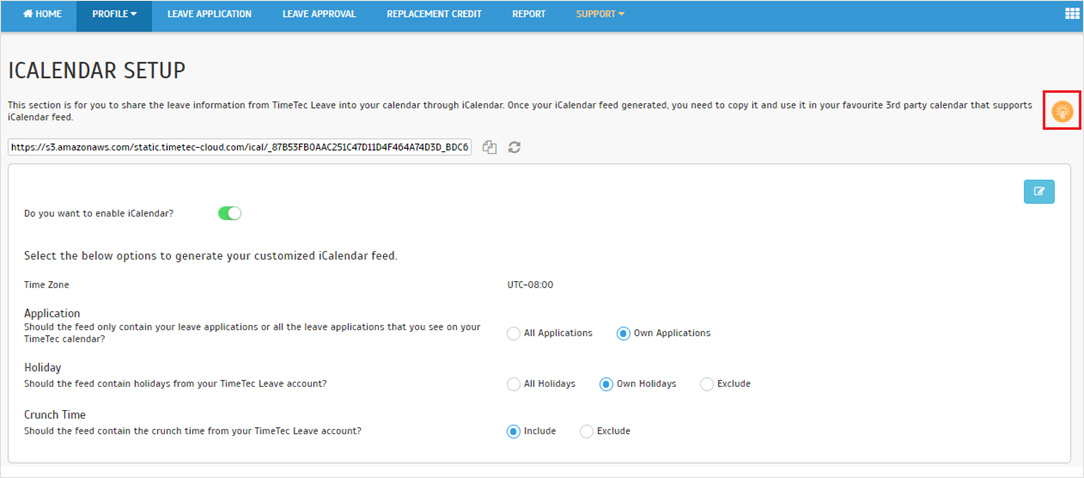
Task: Go to Leave Approval menu
Action: (x=319, y=14)
